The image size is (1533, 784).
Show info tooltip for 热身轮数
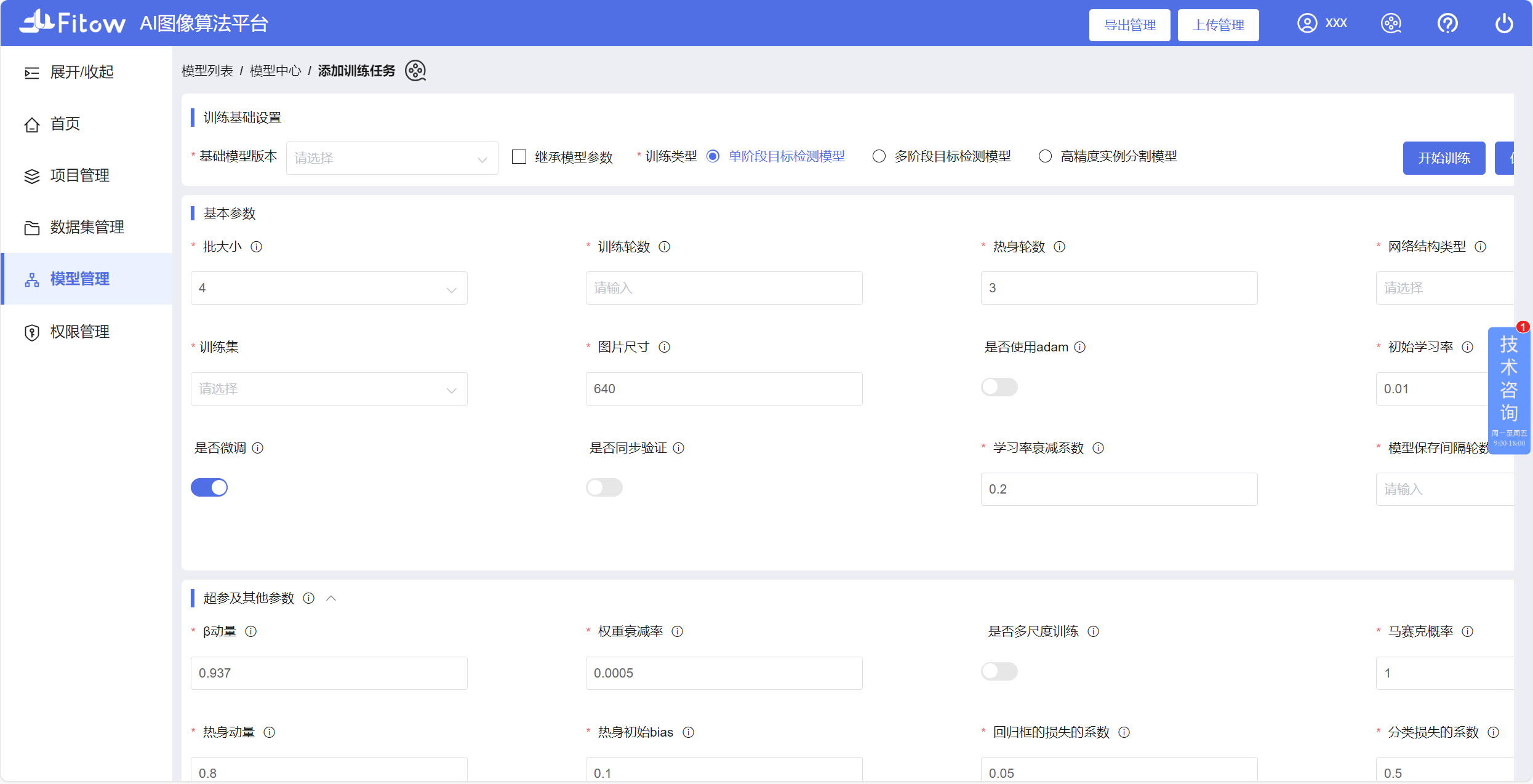(1060, 247)
